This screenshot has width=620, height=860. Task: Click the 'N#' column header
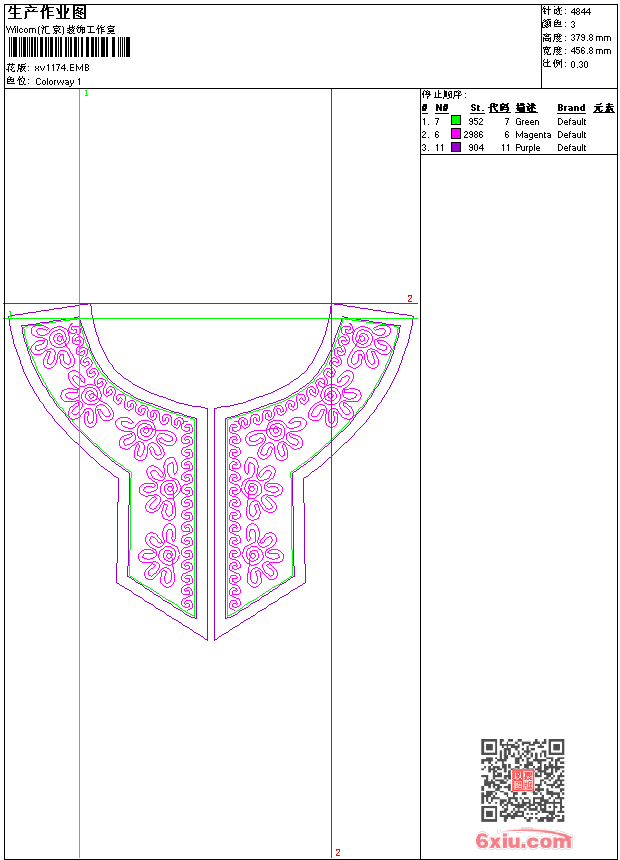(442, 108)
